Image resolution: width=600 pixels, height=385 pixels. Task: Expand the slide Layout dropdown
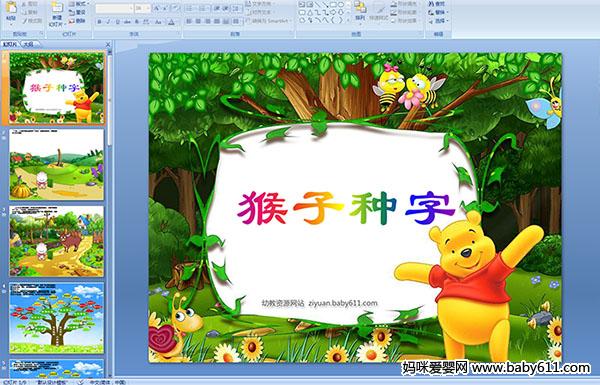click(78, 4)
